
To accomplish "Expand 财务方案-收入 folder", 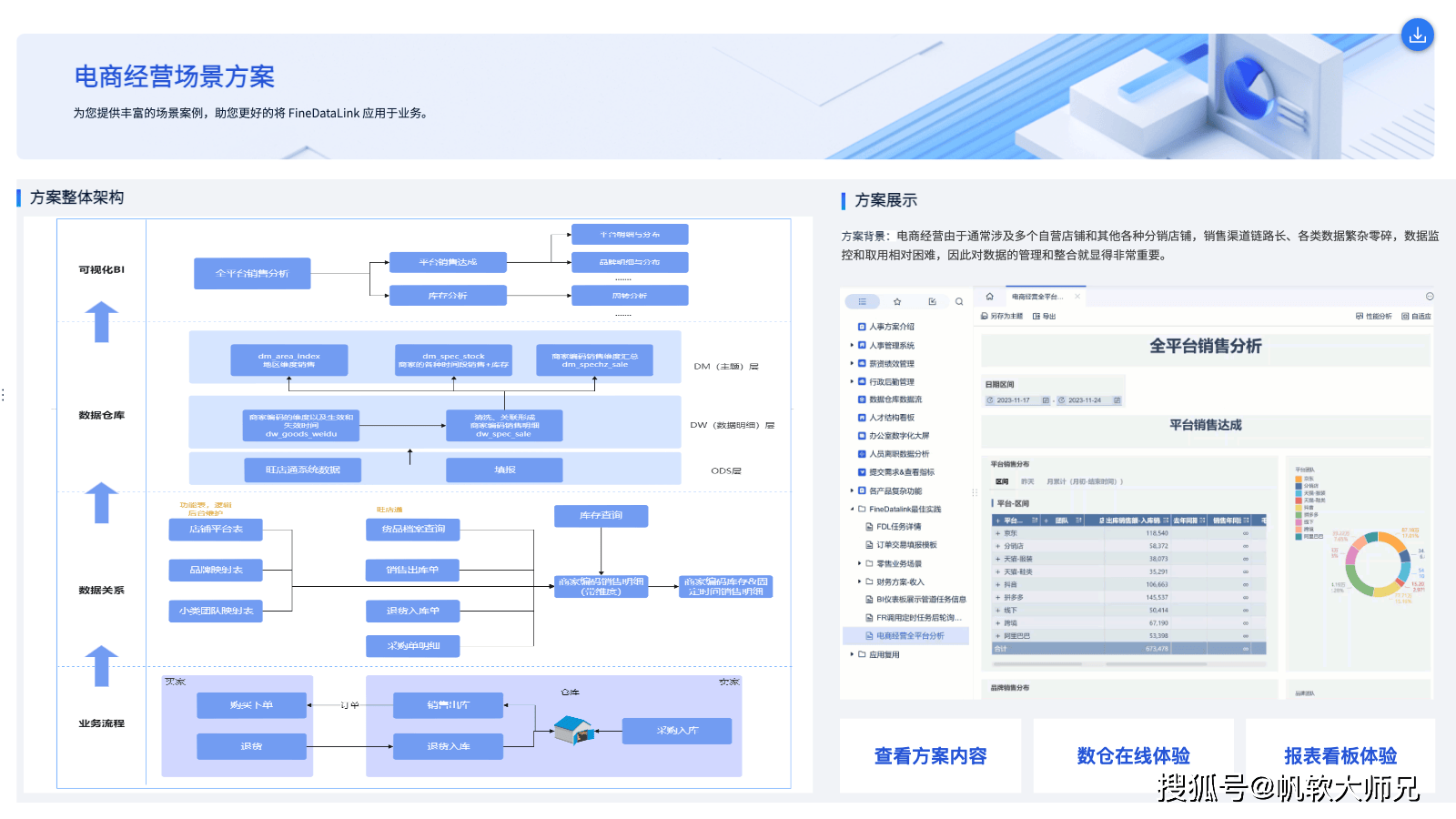I will click(859, 581).
